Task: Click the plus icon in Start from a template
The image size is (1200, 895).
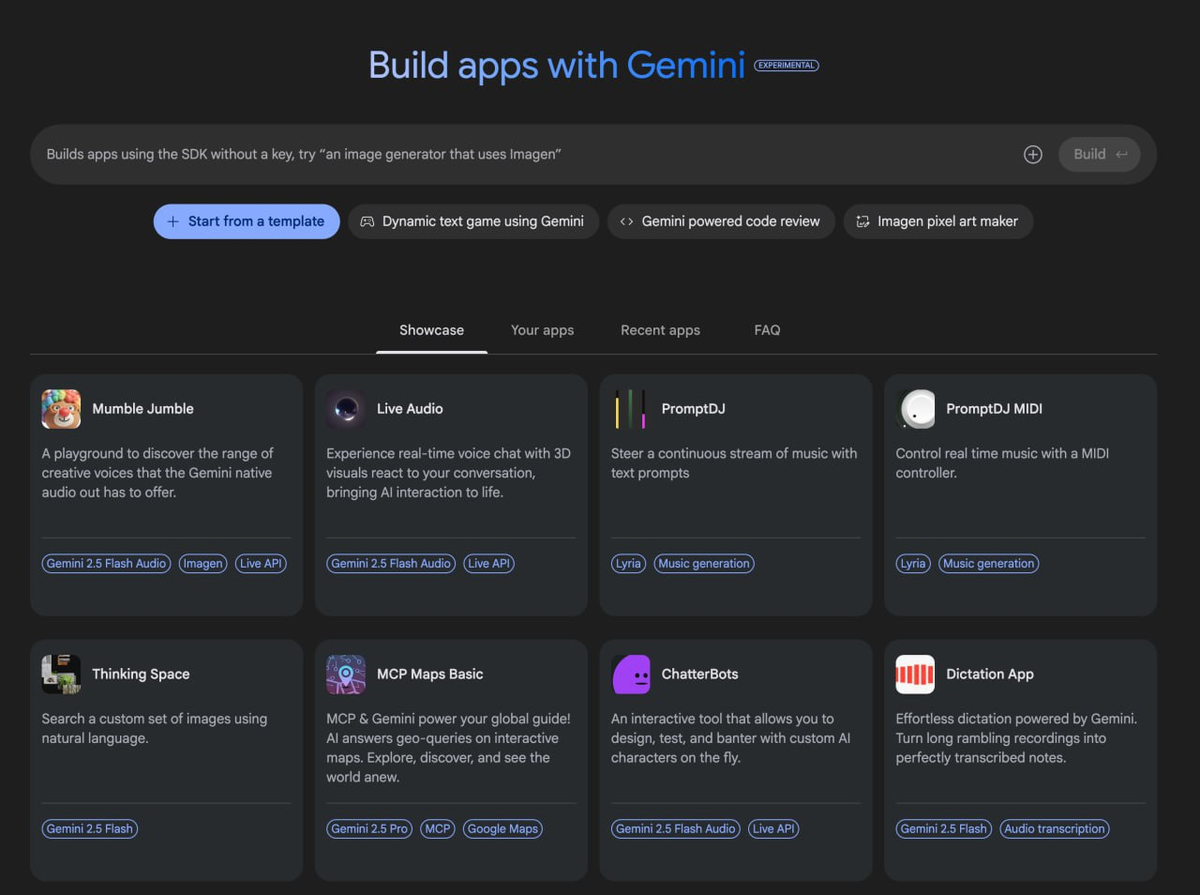Action: (173, 221)
